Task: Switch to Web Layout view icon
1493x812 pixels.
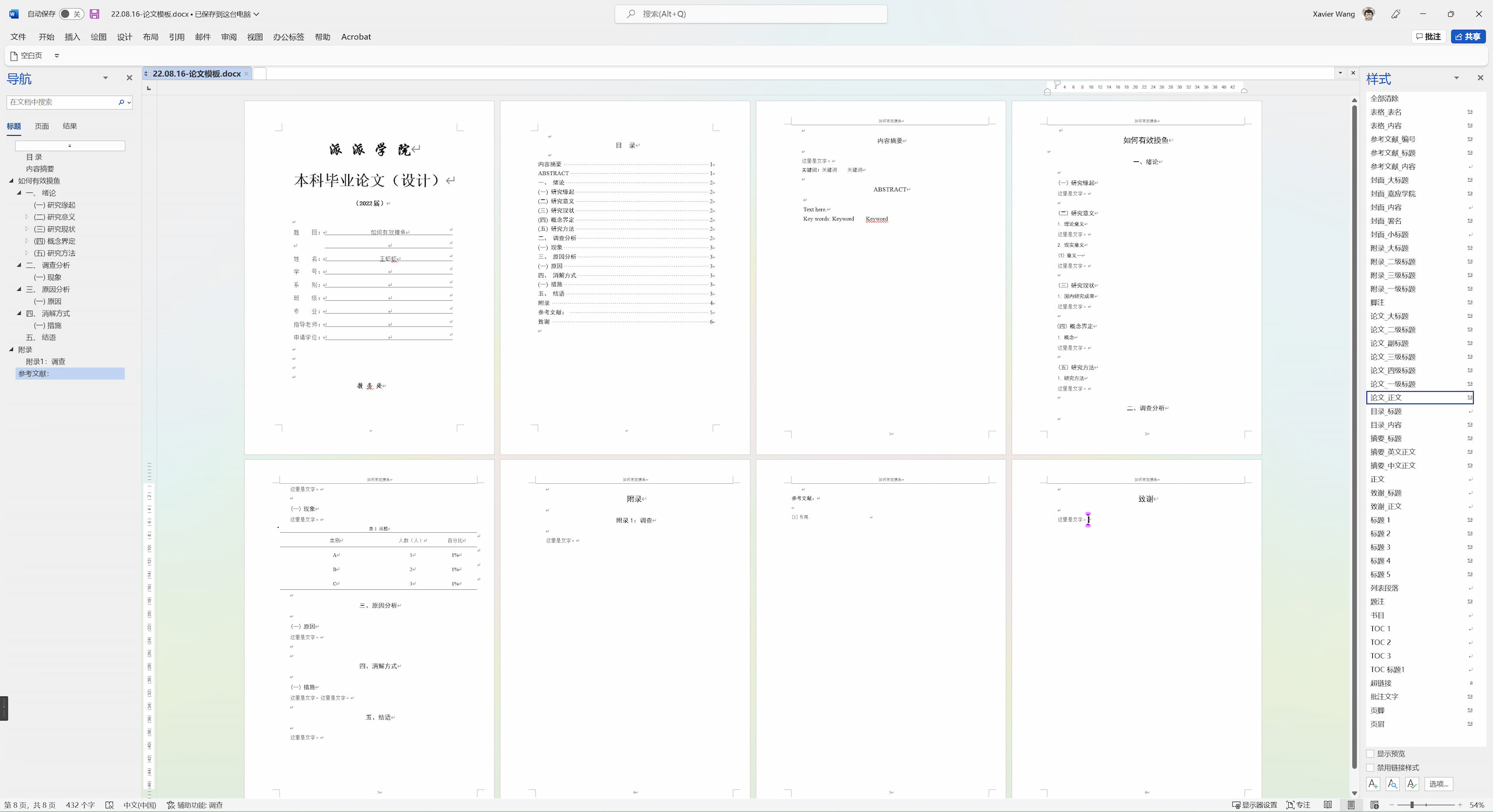Action: click(1375, 804)
